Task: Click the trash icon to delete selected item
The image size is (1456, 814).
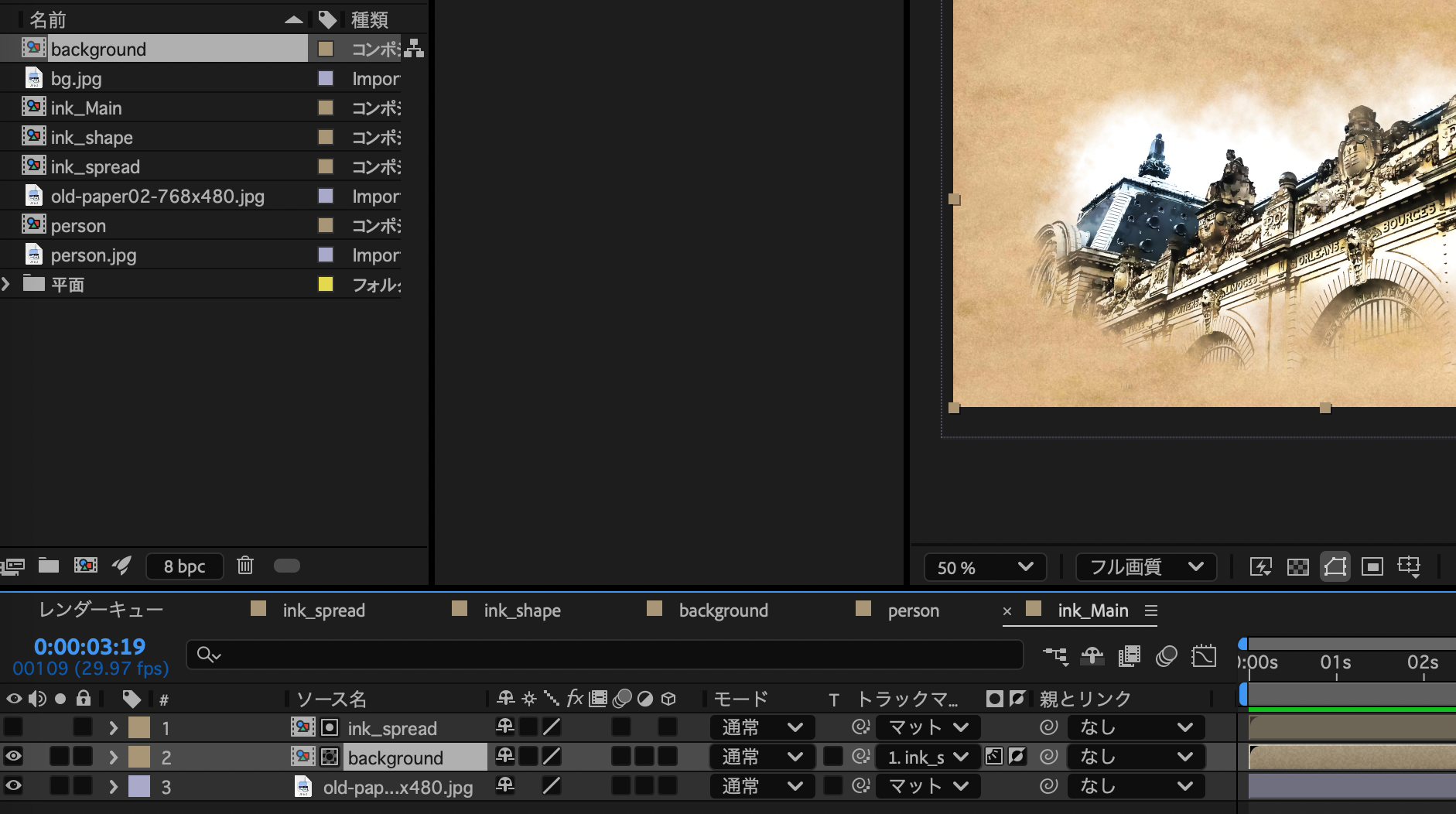Action: 245,566
